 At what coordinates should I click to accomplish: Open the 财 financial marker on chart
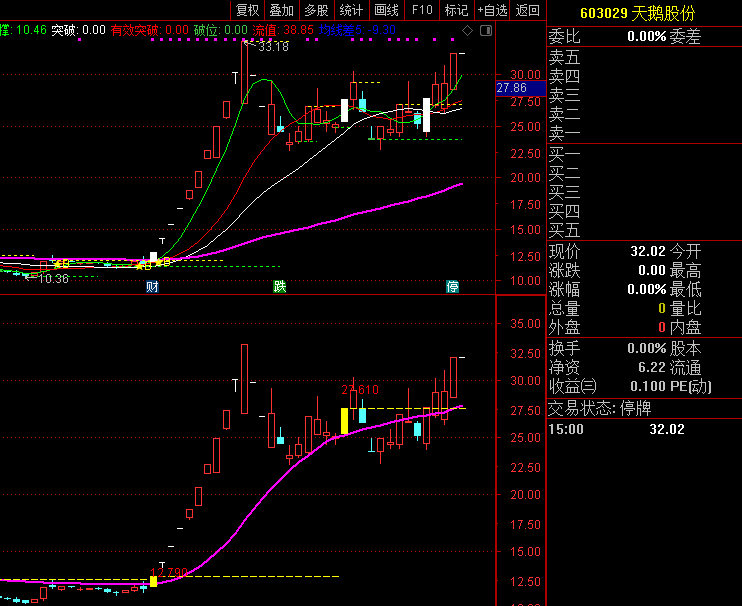pos(152,286)
